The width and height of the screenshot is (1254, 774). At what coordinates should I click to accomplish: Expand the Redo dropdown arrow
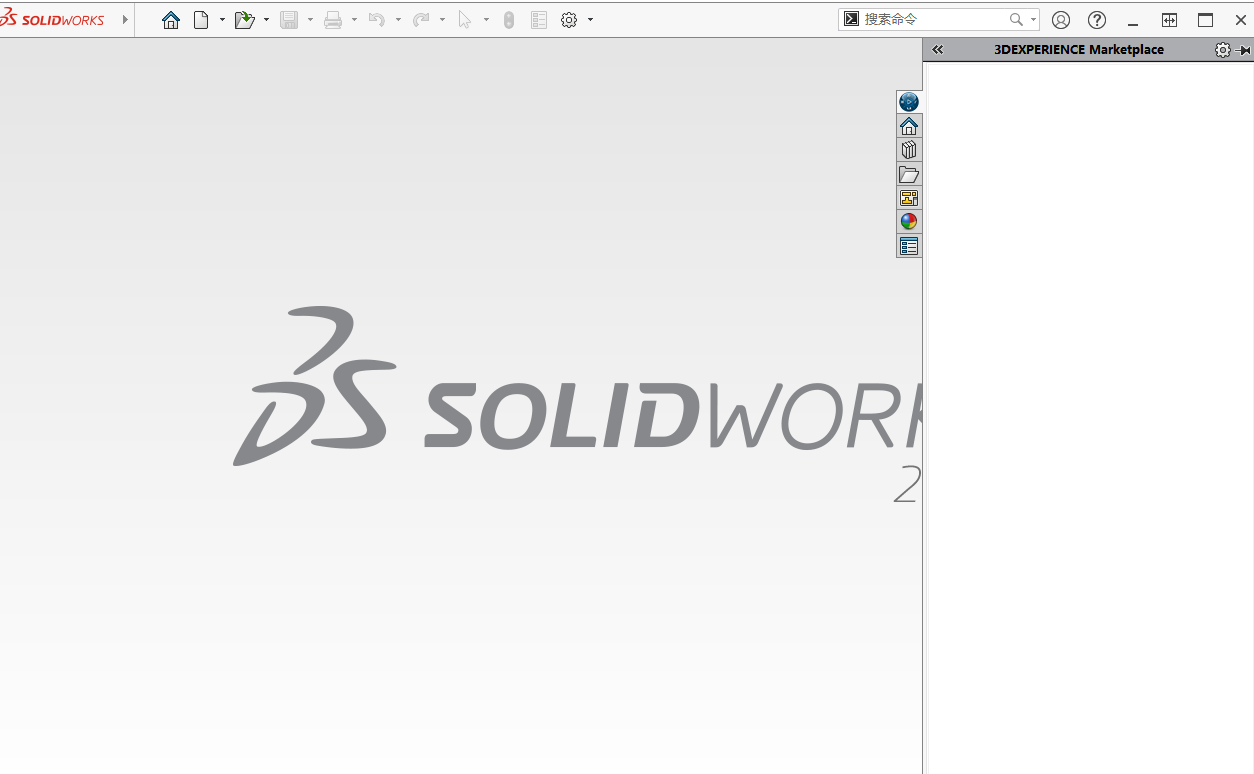point(442,20)
